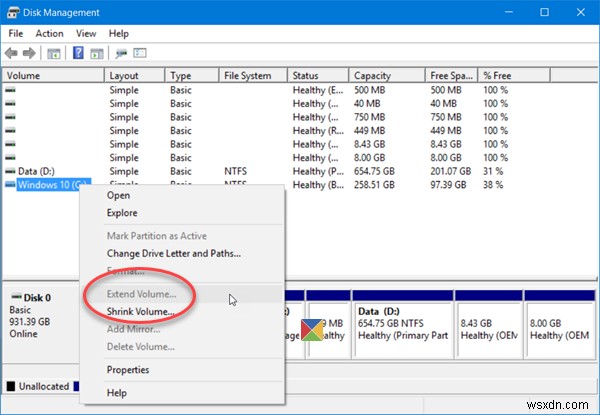Screen dimensions: 600x415
Task: Sort by the Layout column header
Action: tap(135, 76)
